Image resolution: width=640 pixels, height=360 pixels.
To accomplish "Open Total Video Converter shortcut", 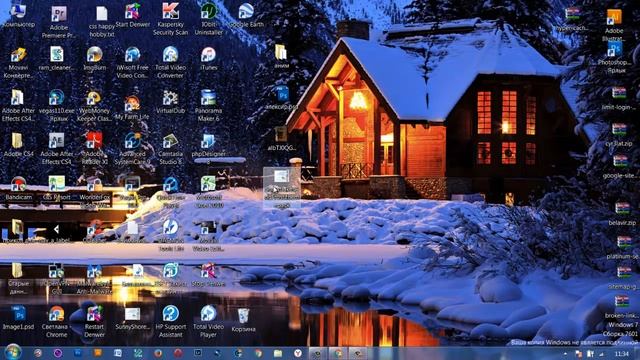I will 170,62.
